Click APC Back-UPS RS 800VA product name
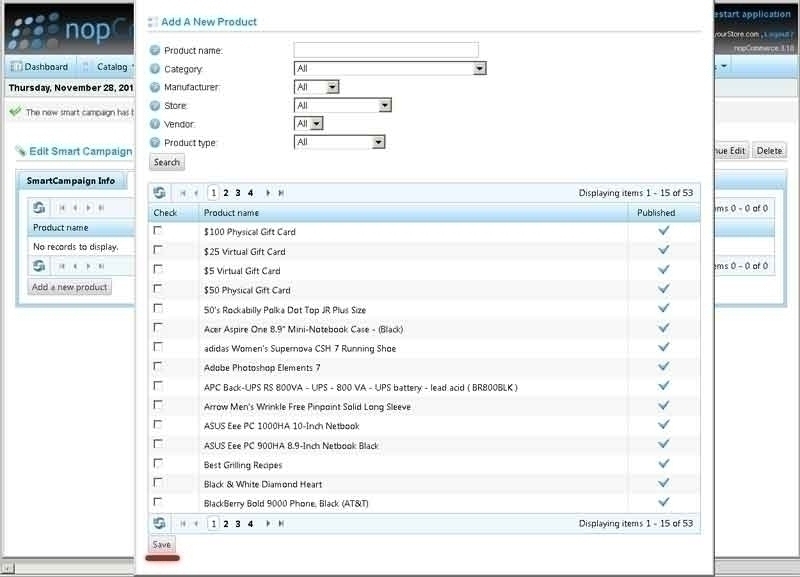Viewport: 800px width, 577px height. [361, 388]
